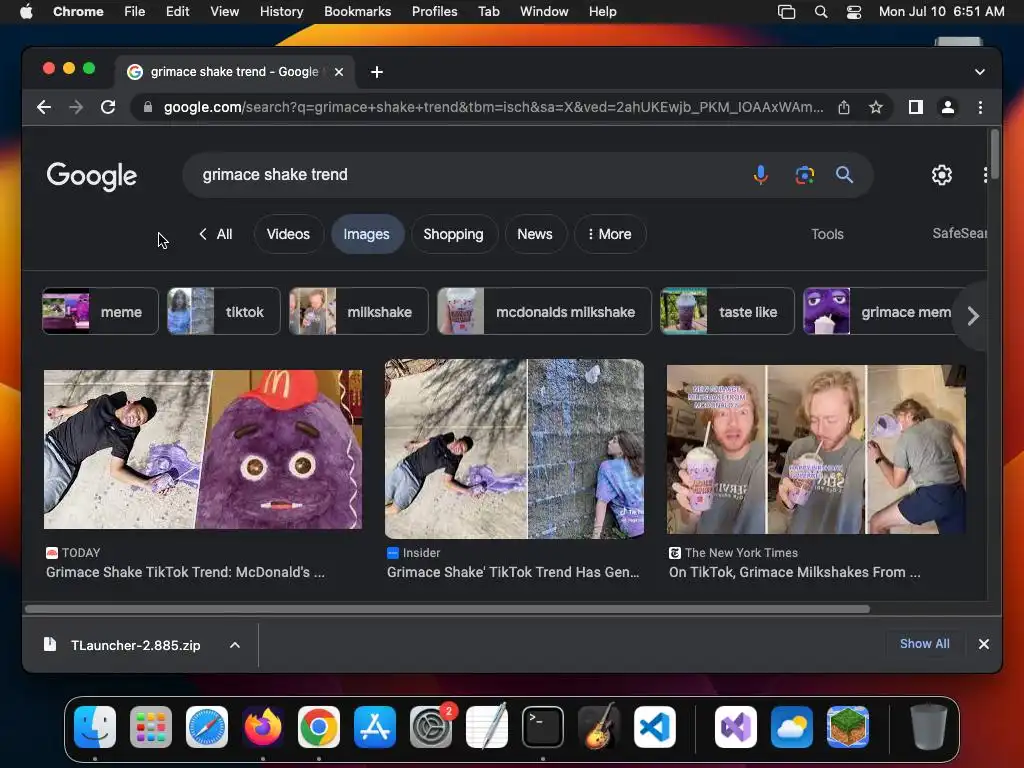Switch to the Shopping tab
The height and width of the screenshot is (768, 1024).
click(x=453, y=234)
